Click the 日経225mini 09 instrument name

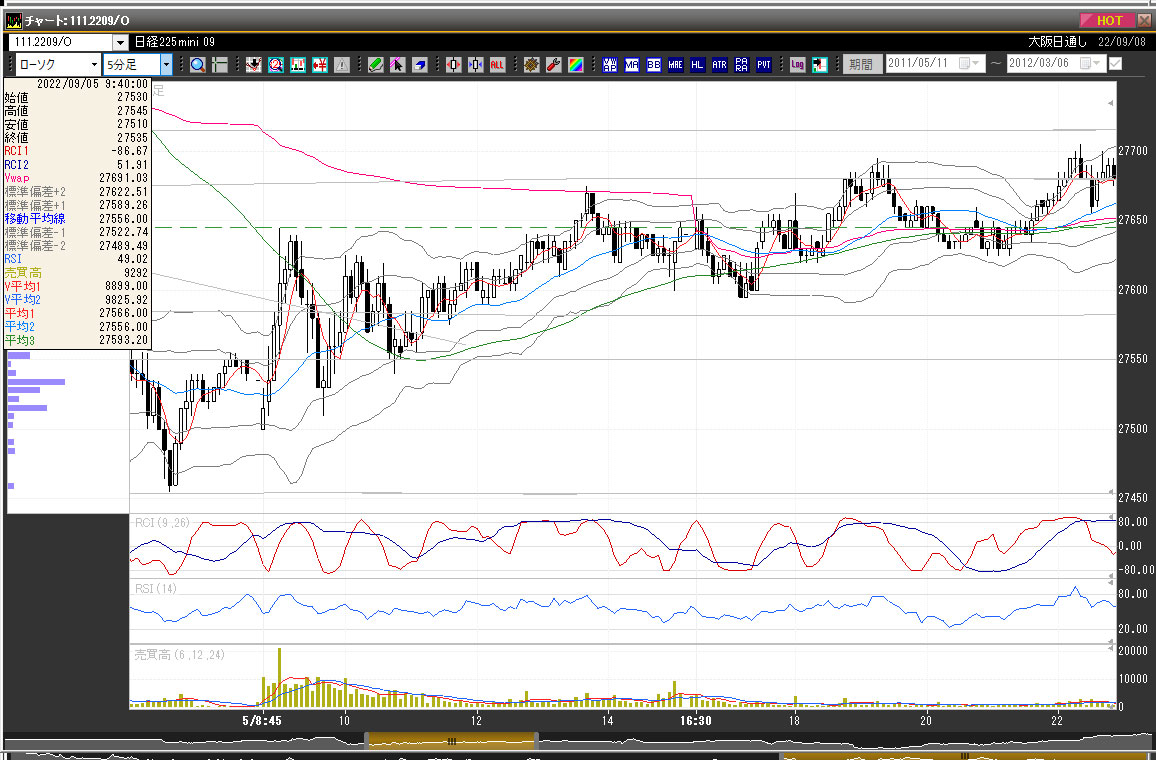click(x=175, y=42)
